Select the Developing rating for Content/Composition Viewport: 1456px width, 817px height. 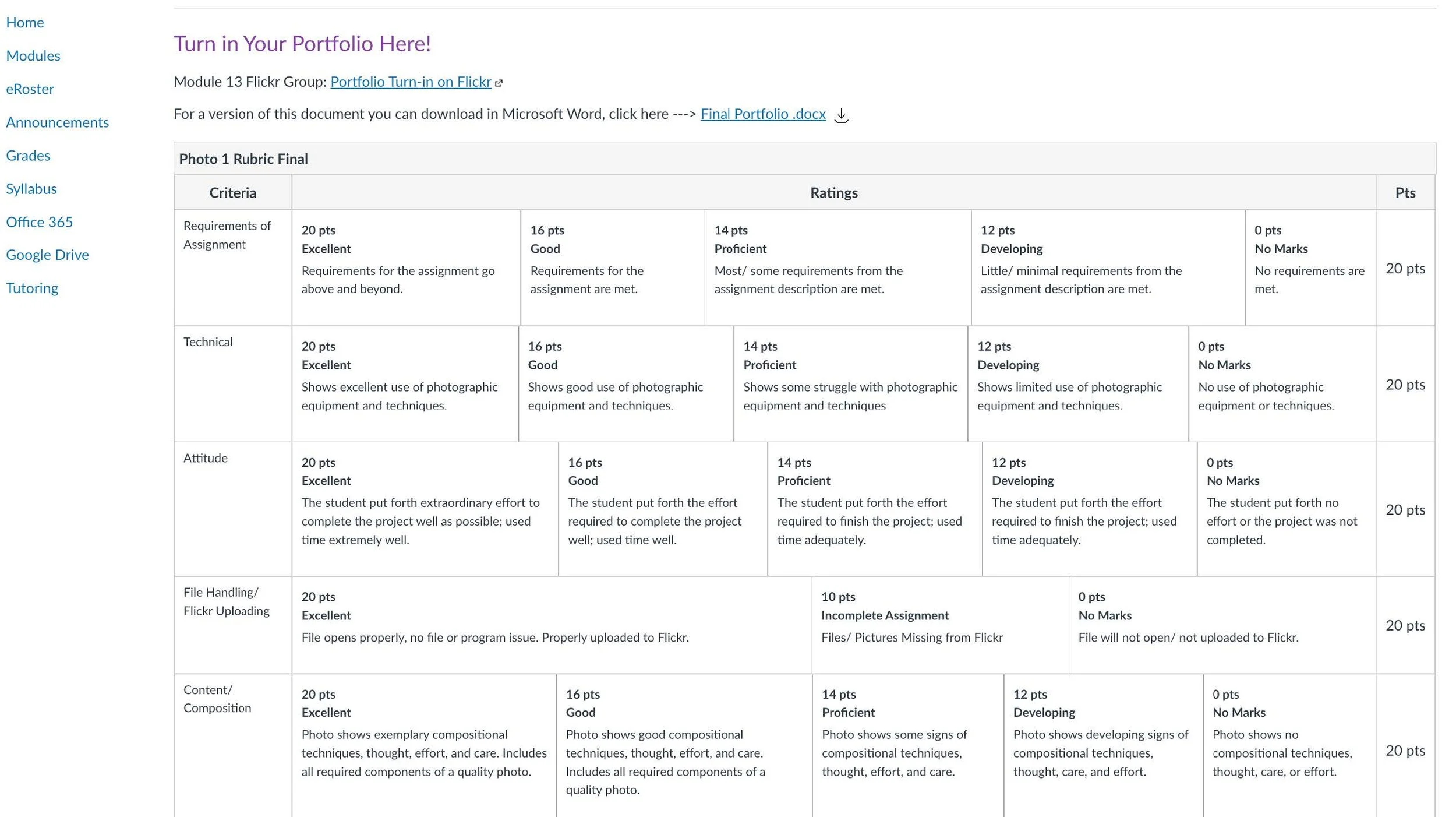point(1104,746)
